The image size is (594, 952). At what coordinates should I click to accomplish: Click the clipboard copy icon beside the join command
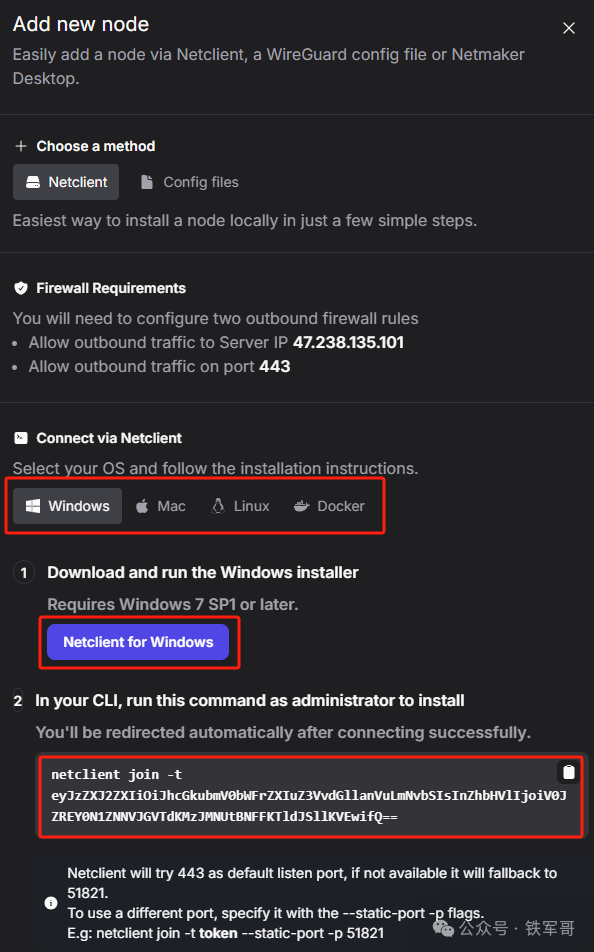[x=568, y=771]
